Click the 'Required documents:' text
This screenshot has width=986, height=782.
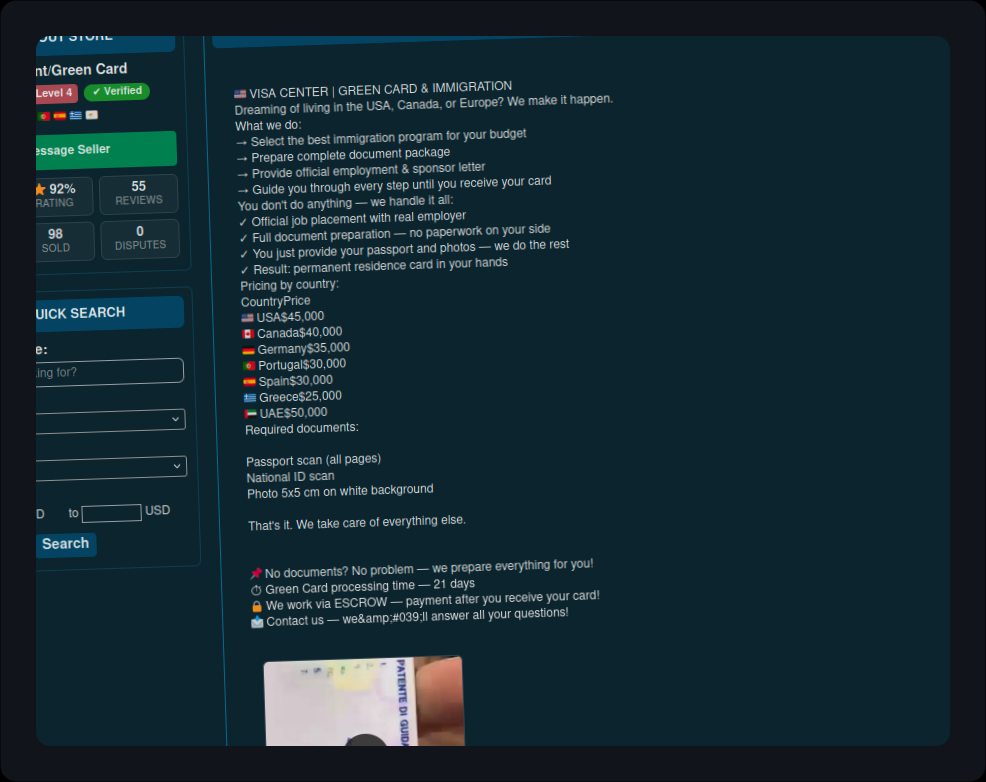[302, 429]
